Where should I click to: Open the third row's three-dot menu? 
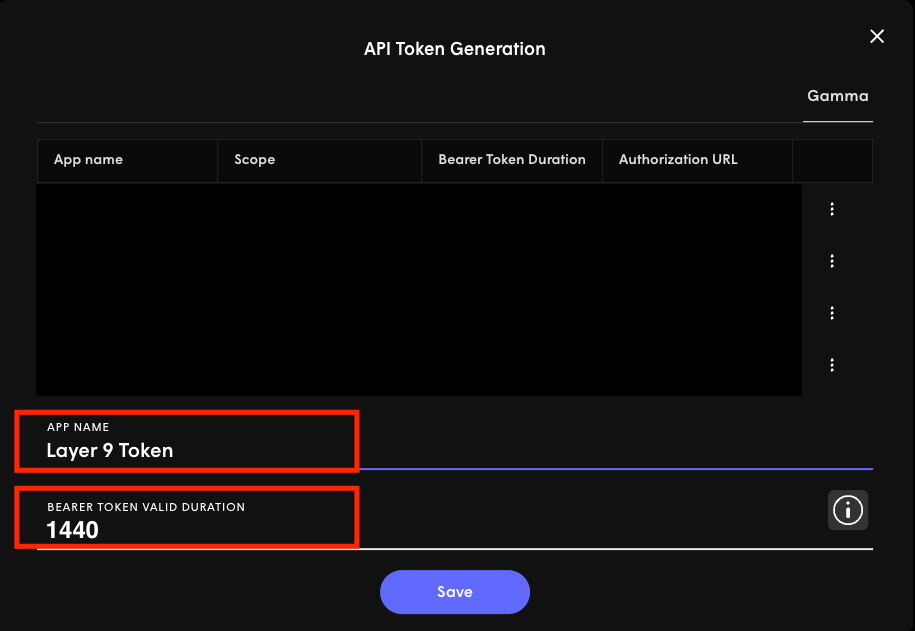click(x=832, y=313)
